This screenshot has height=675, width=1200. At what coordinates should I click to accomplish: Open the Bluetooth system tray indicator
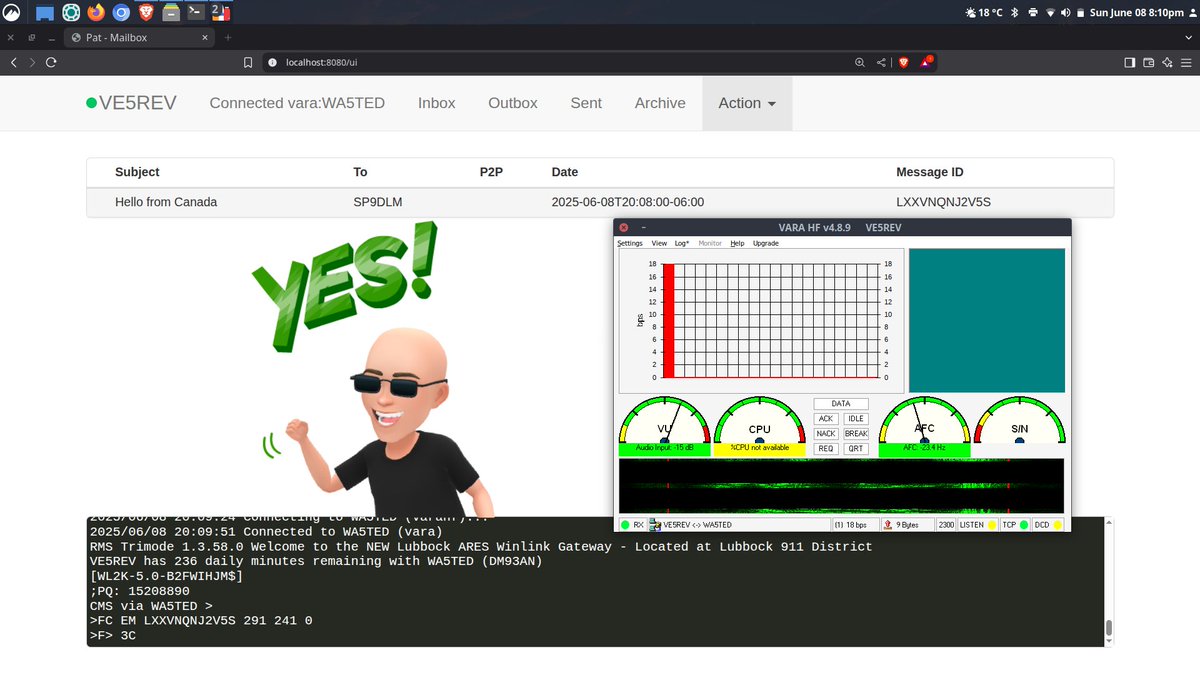[x=1014, y=13]
